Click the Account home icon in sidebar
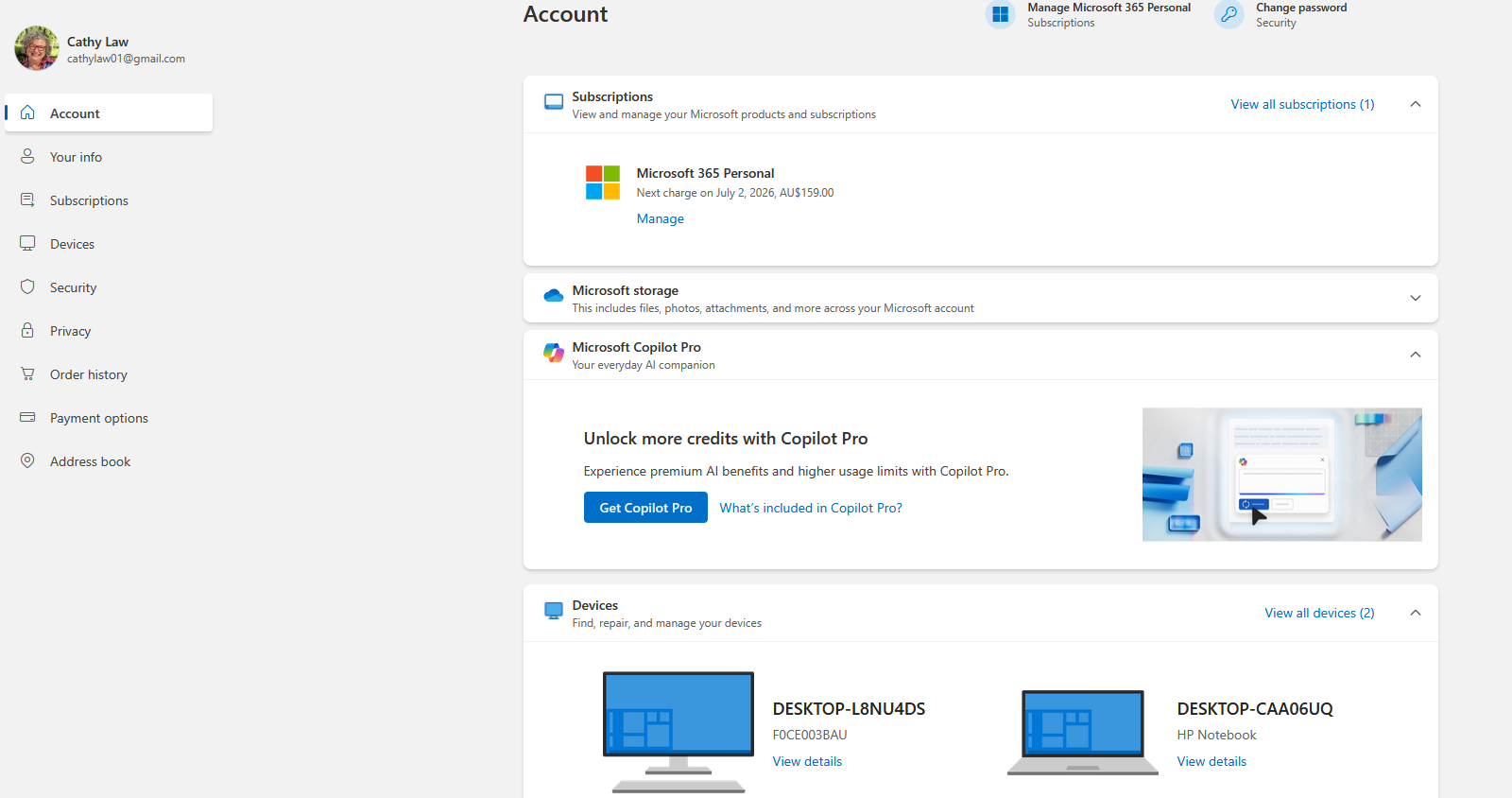The image size is (1512, 798). tap(27, 113)
